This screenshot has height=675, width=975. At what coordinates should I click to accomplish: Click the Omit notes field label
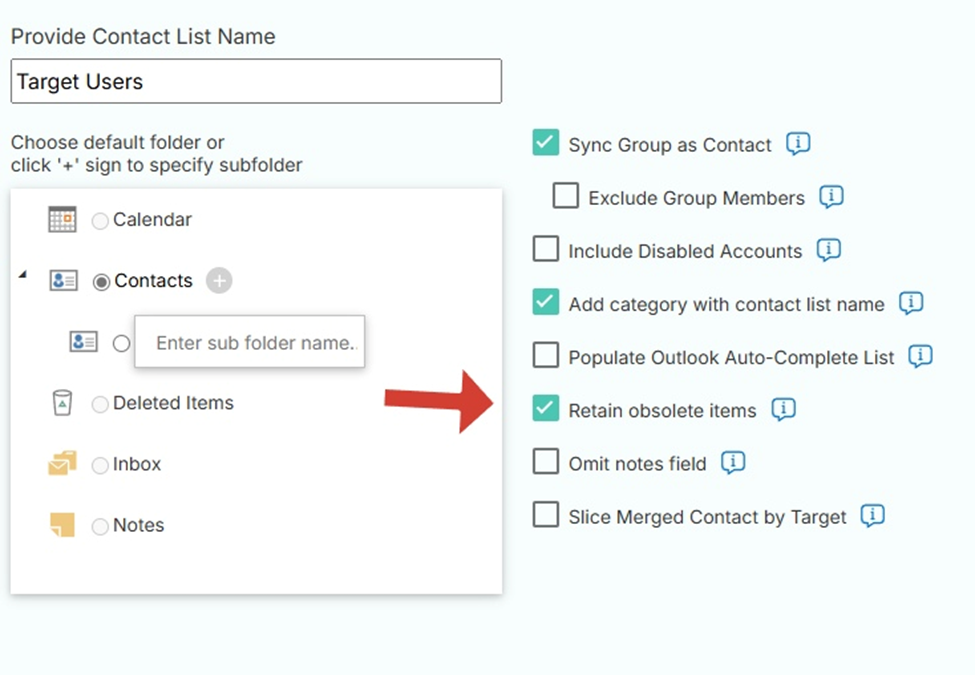637,464
